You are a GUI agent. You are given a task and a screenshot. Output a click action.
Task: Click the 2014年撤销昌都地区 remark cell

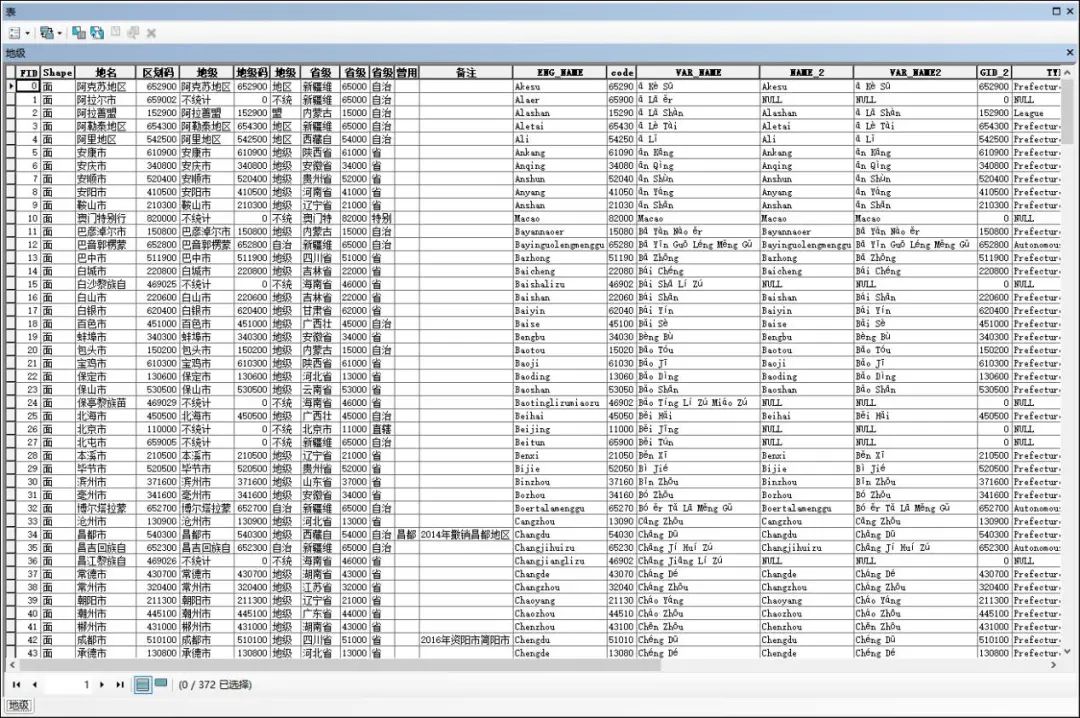tap(466, 534)
